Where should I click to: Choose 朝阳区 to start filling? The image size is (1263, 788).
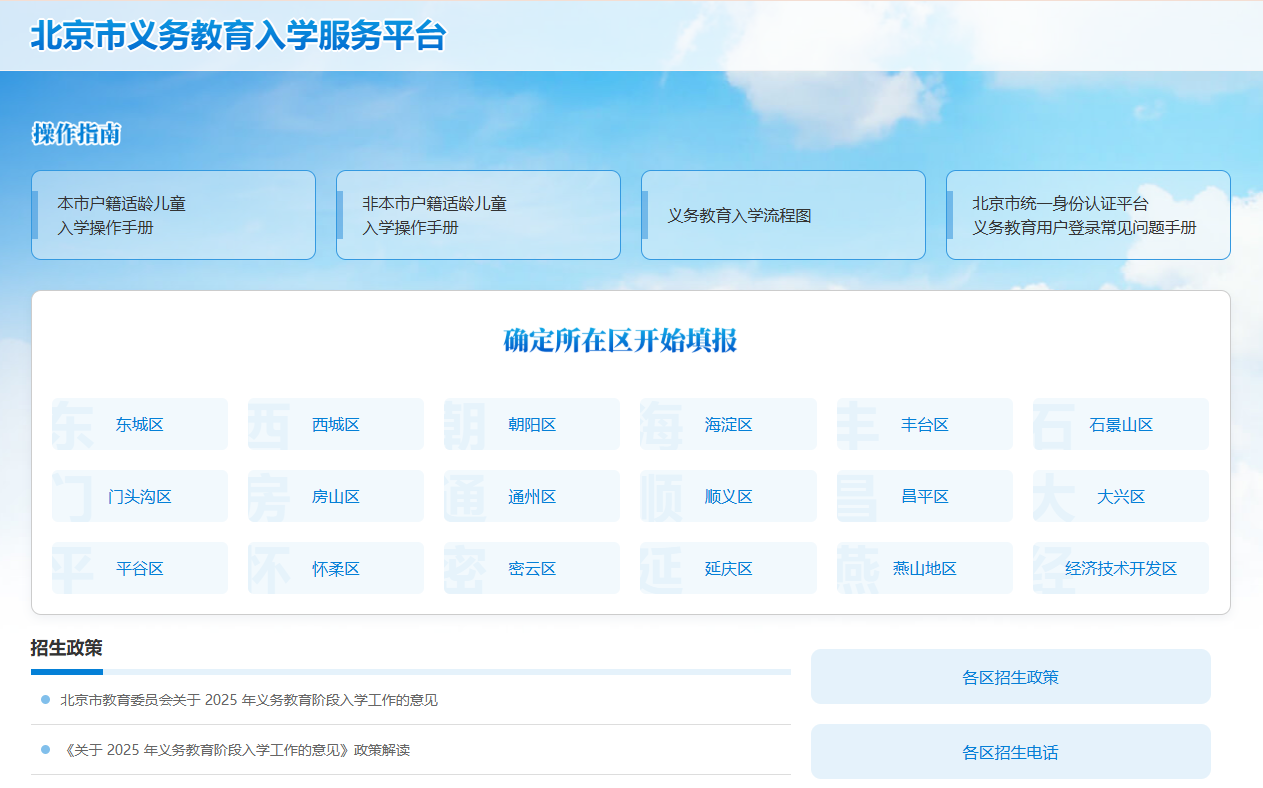(532, 425)
